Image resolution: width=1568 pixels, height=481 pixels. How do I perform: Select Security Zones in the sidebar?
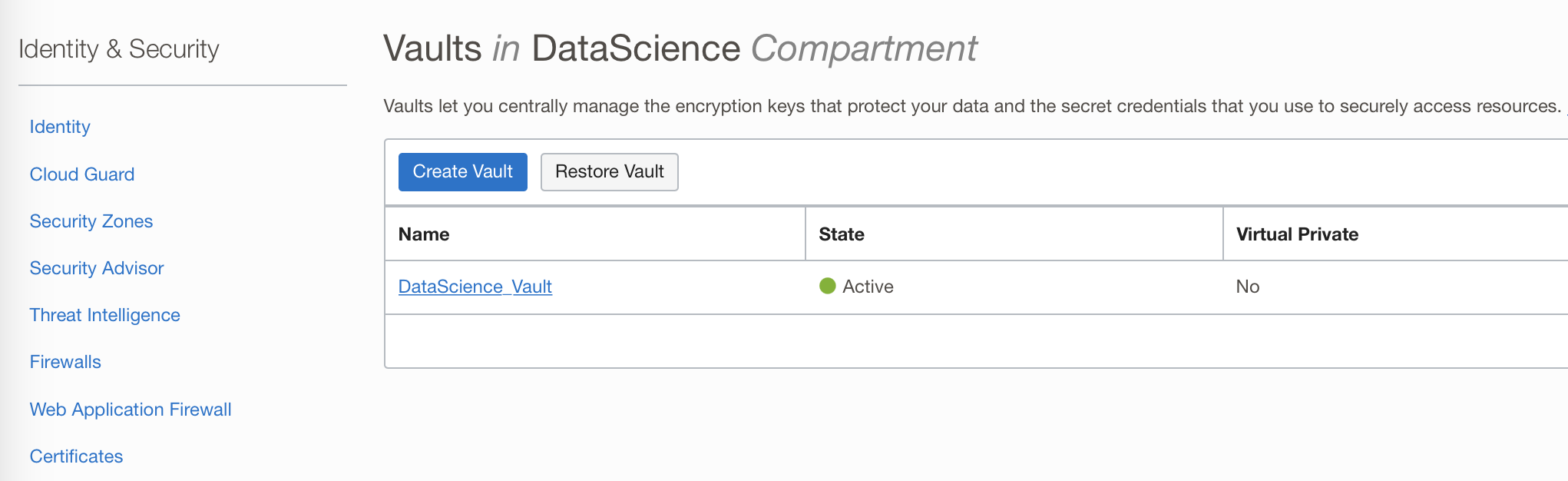click(x=91, y=221)
